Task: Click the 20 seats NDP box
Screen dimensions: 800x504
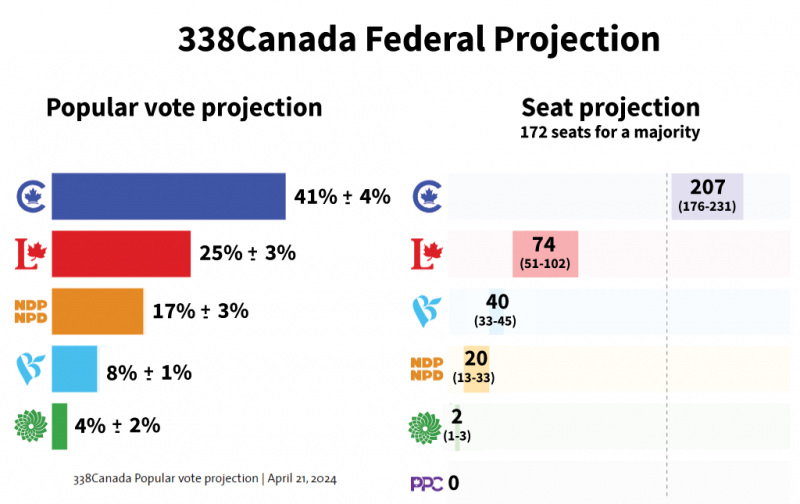Action: 476,368
